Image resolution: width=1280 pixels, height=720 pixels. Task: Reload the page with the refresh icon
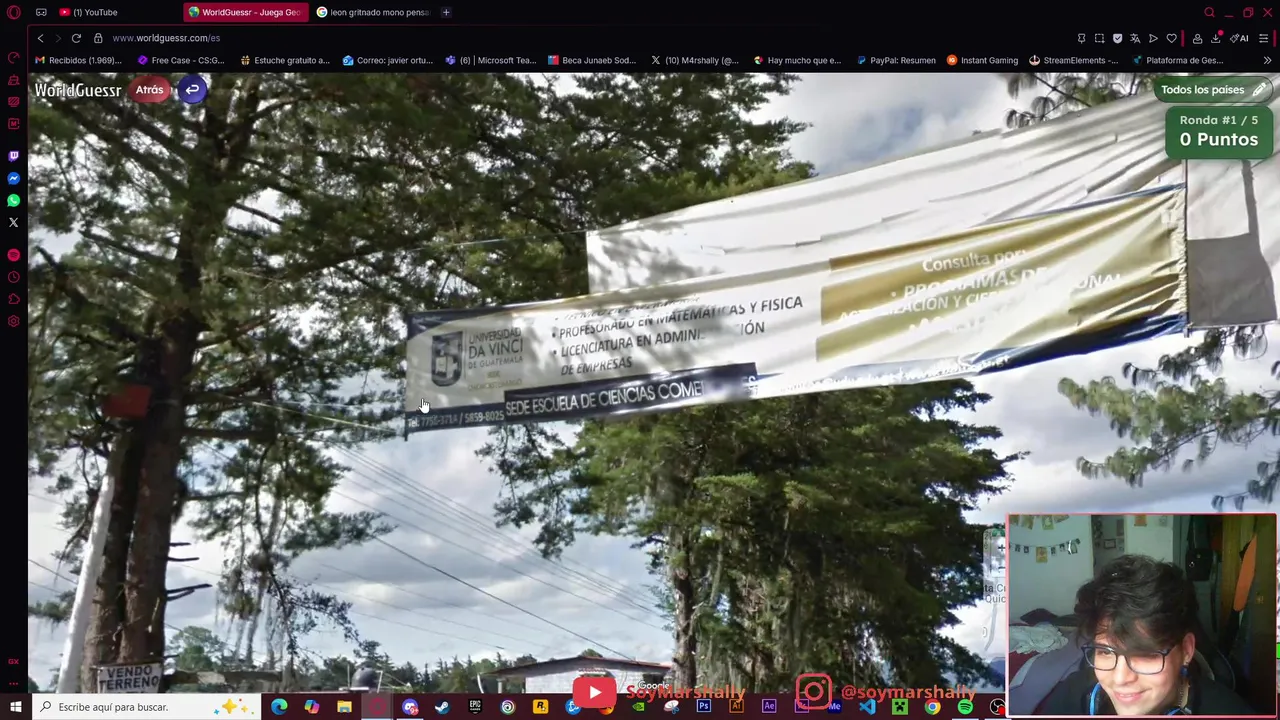[x=76, y=38]
